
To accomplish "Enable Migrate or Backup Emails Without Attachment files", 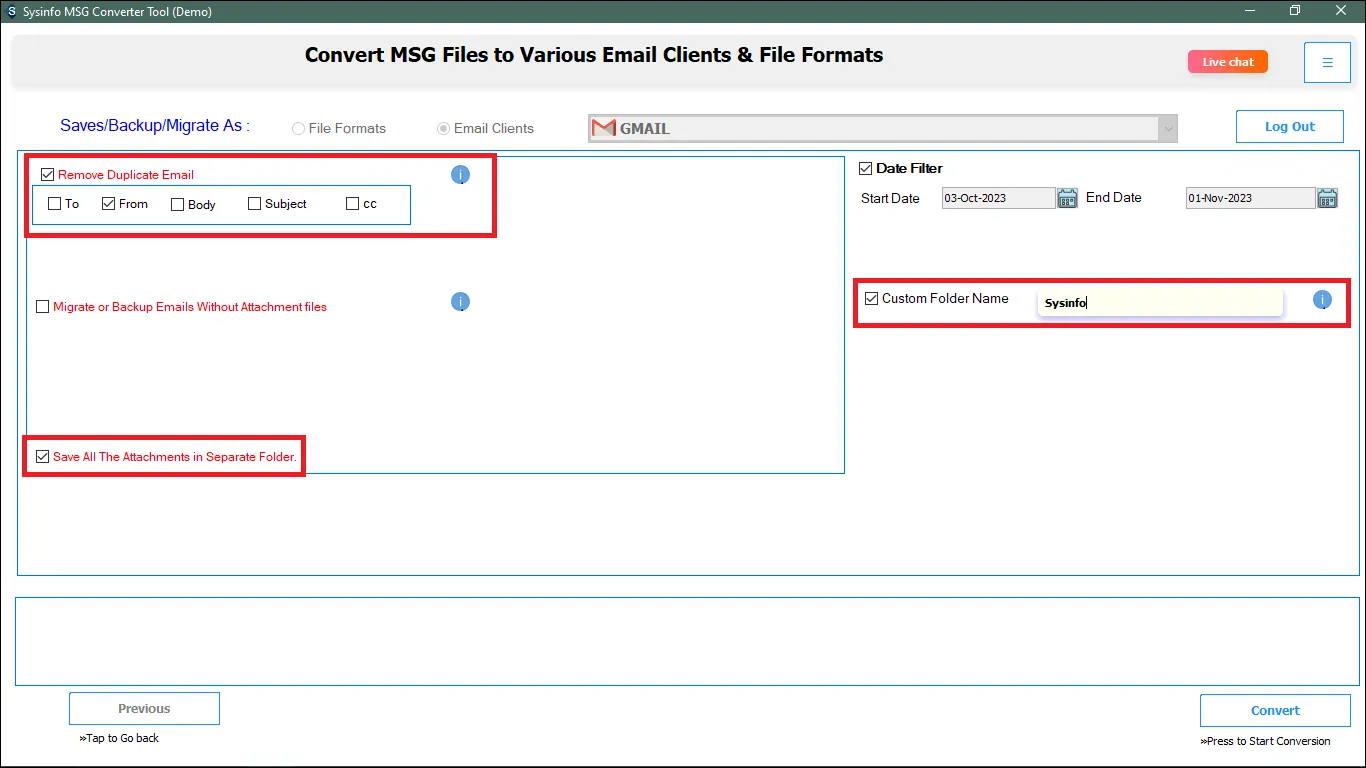I will [x=42, y=307].
